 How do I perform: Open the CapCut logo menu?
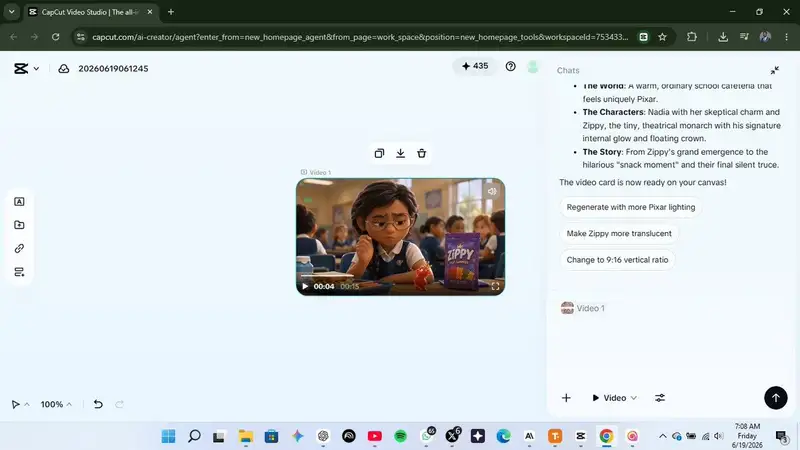coord(21,68)
